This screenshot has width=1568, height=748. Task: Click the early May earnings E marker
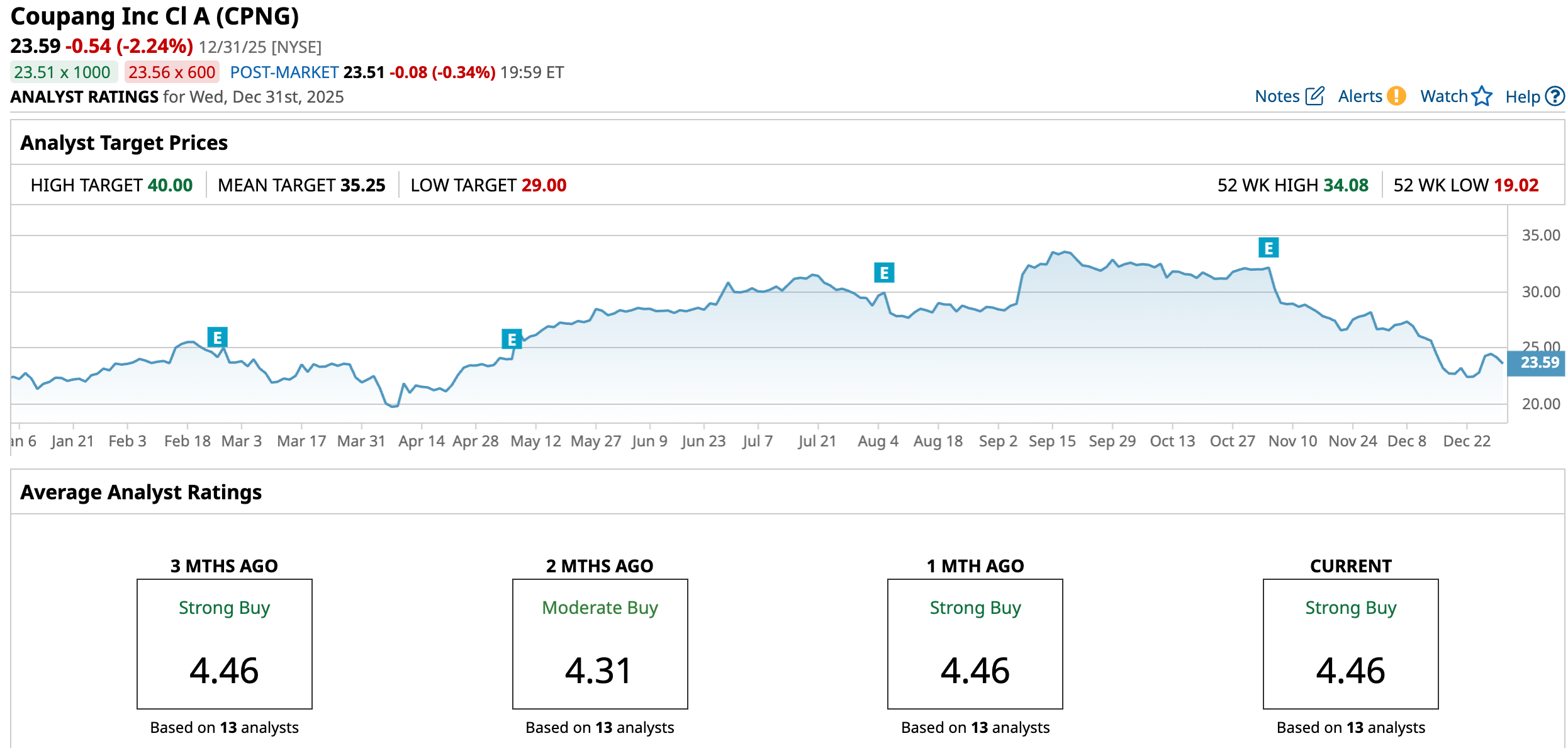point(512,339)
